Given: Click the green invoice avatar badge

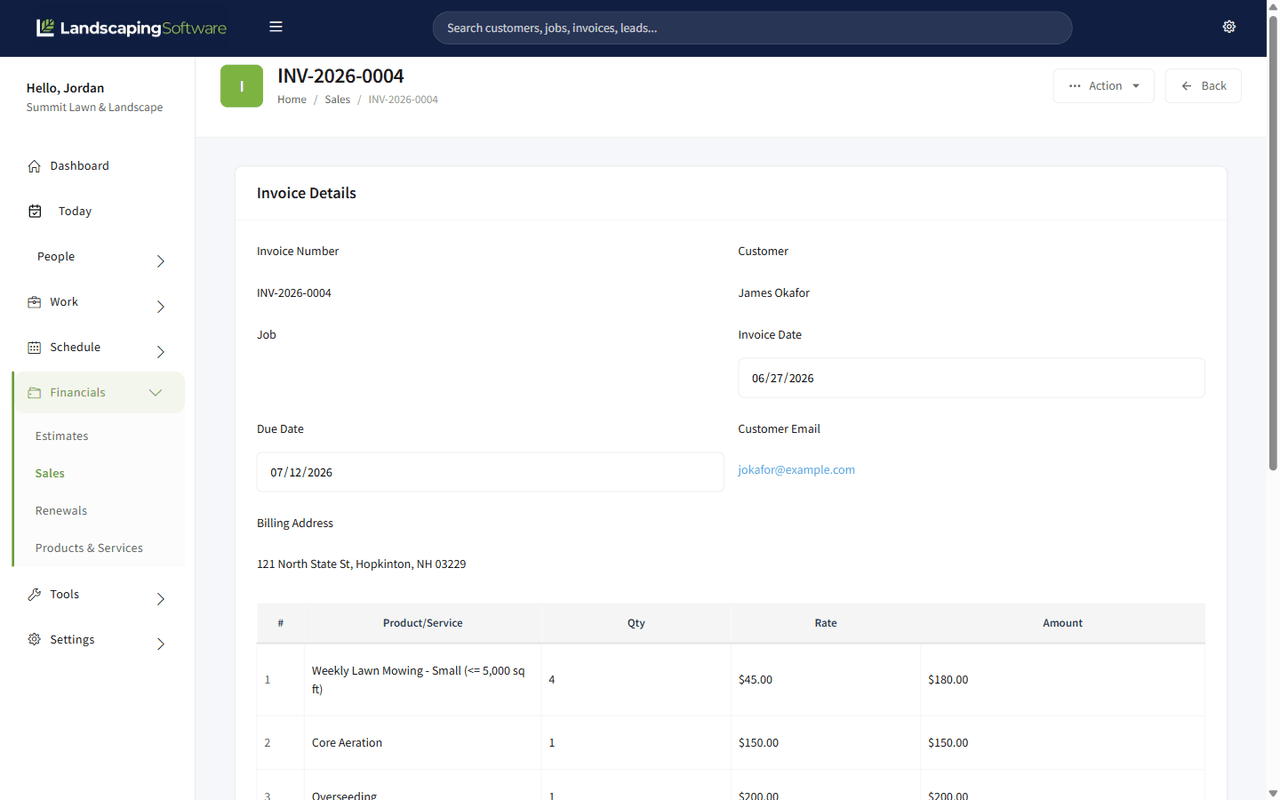Looking at the screenshot, I should [x=242, y=86].
